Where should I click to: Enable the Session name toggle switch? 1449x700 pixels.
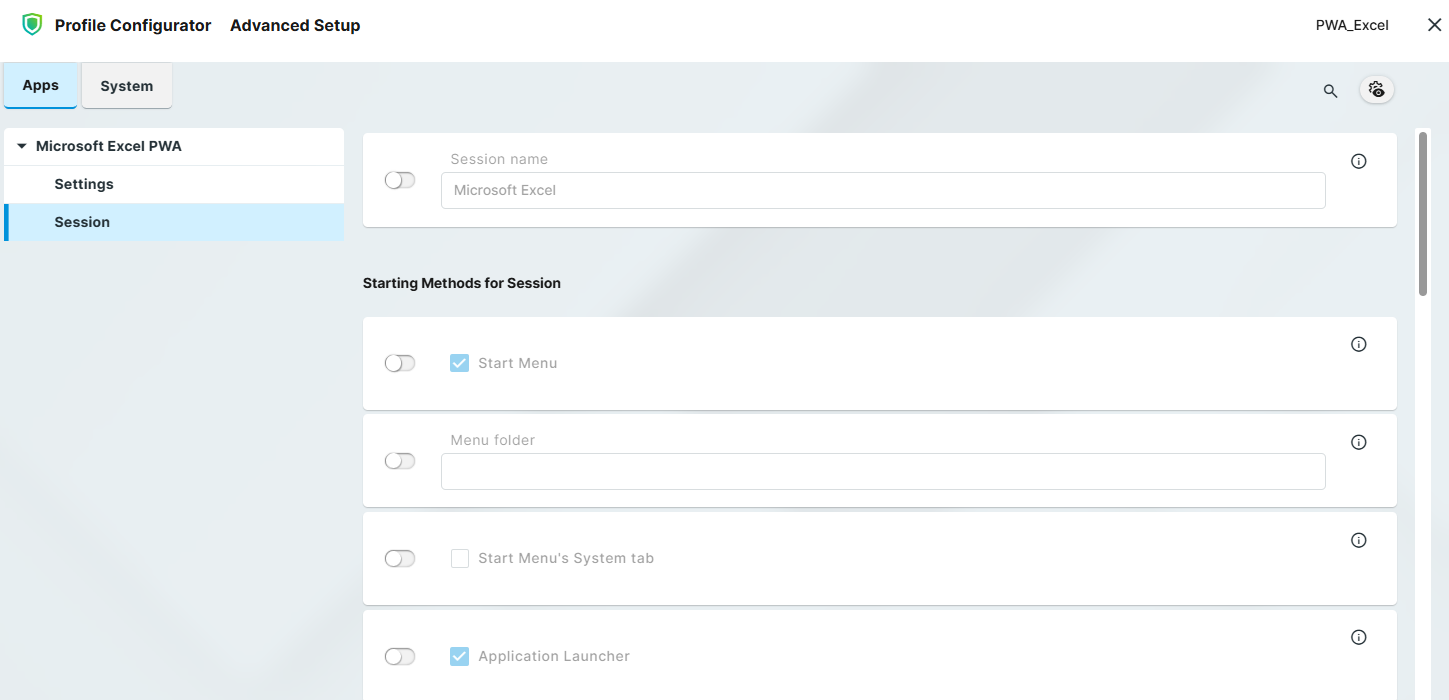[x=400, y=180]
